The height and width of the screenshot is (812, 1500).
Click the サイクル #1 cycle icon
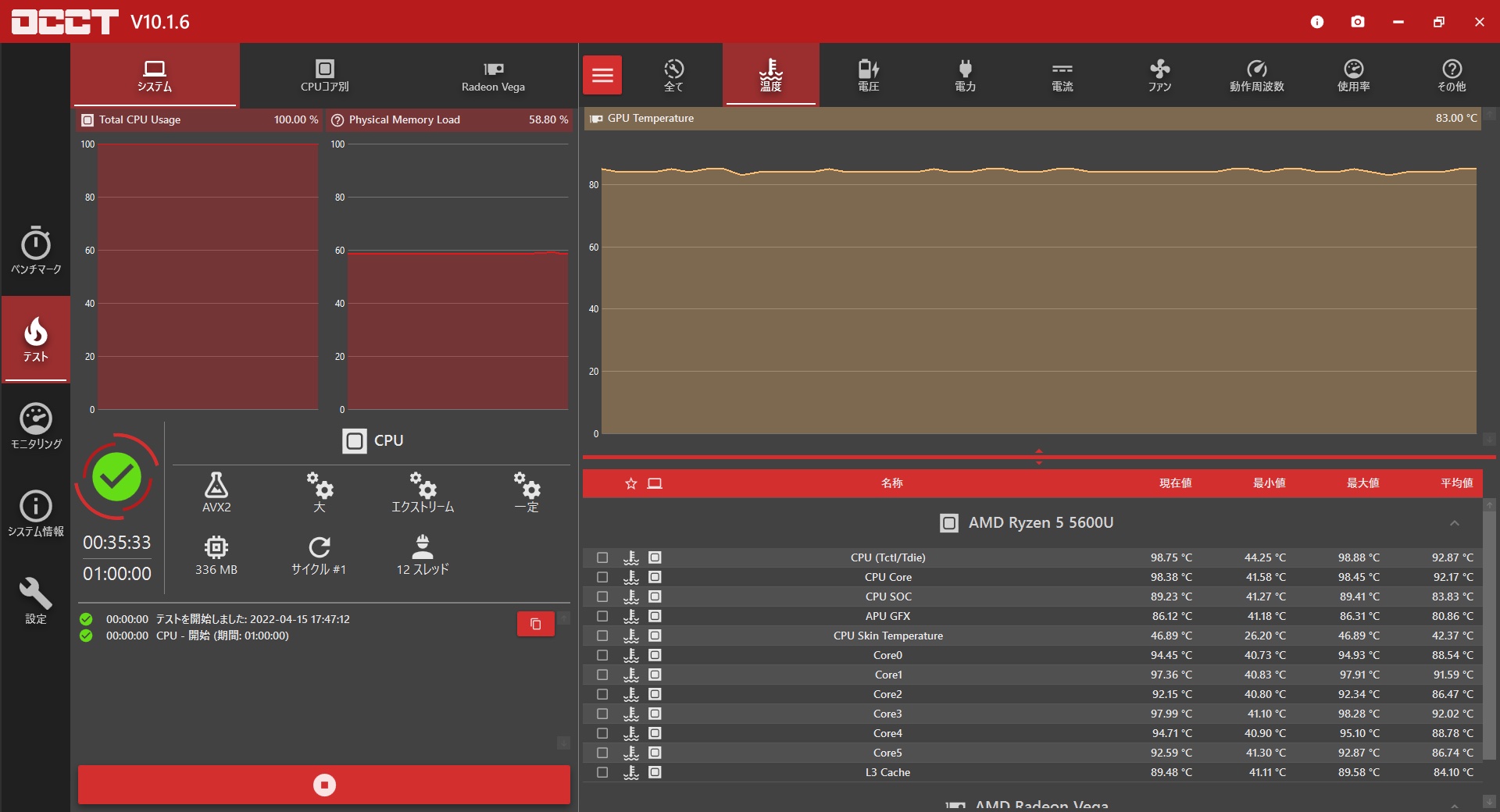click(319, 555)
